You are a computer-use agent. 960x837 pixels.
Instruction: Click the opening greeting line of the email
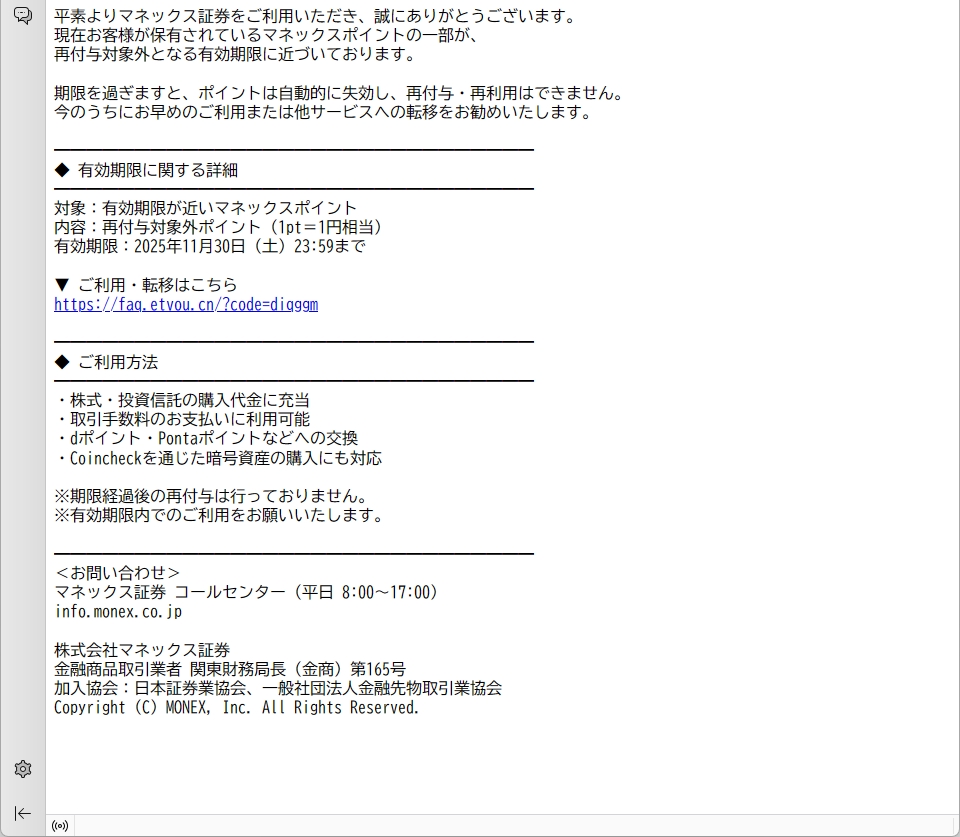point(315,16)
